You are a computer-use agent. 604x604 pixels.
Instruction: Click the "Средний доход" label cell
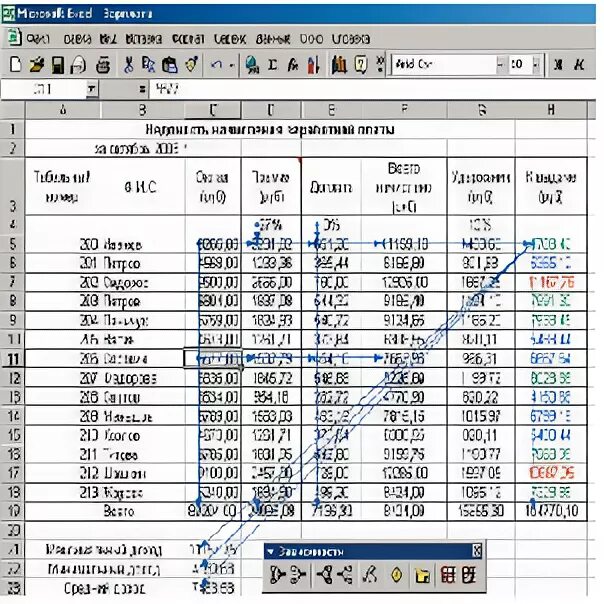point(104,588)
